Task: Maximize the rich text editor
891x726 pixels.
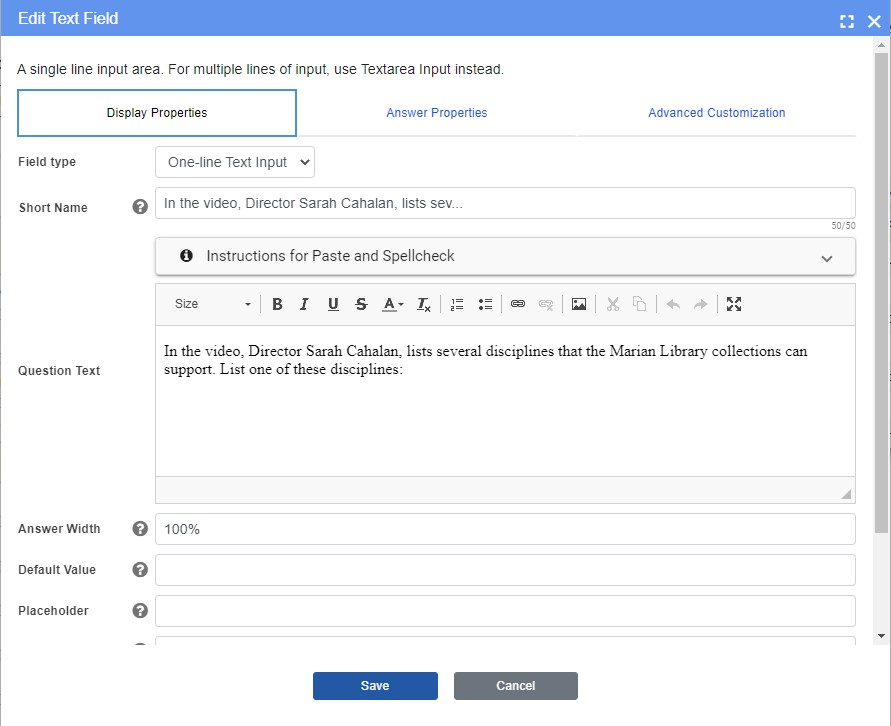Action: 734,304
